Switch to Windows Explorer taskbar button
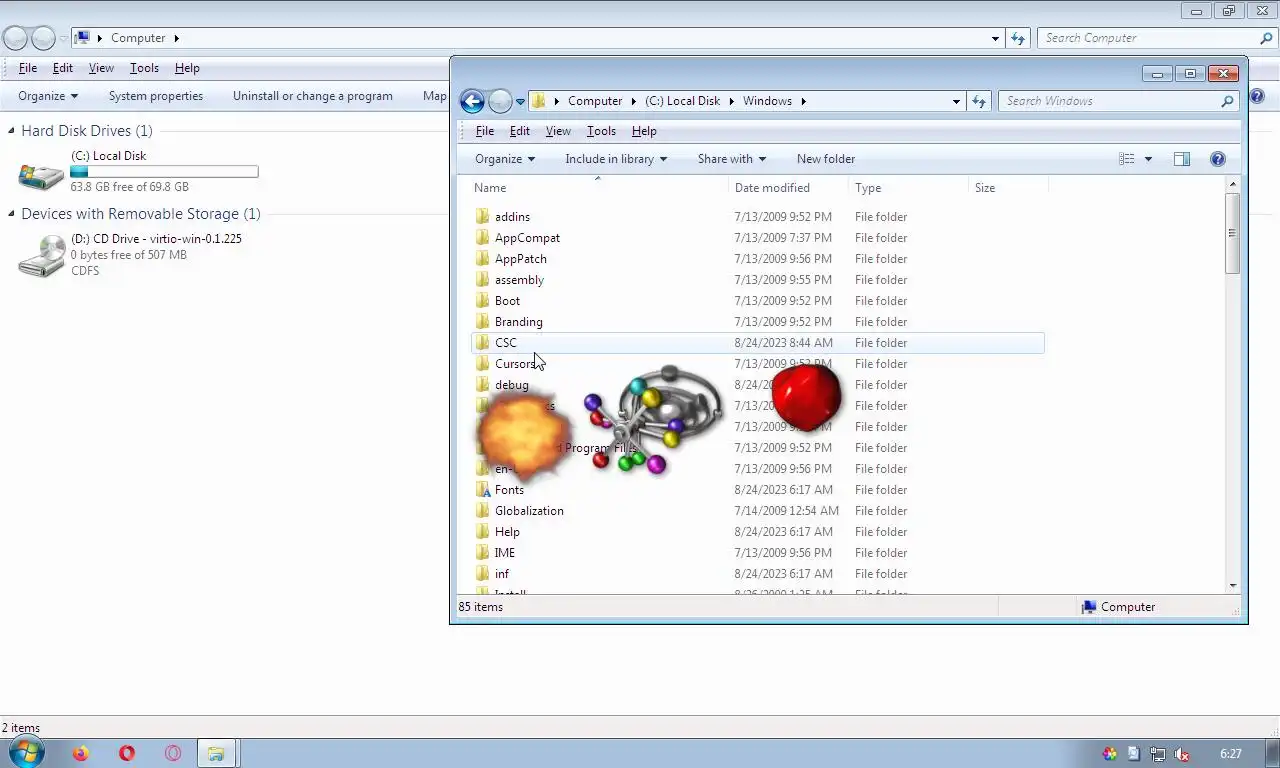This screenshot has height=768, width=1280. point(216,754)
